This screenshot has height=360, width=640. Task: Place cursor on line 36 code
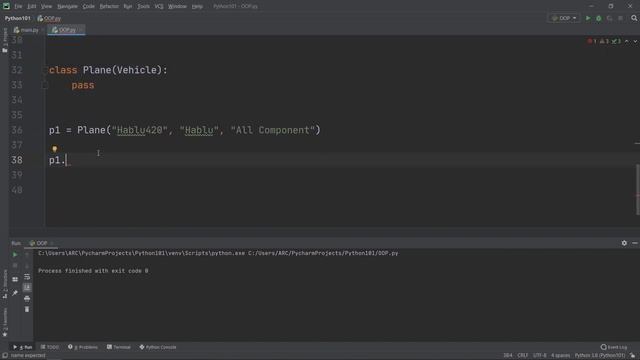[x=184, y=130]
